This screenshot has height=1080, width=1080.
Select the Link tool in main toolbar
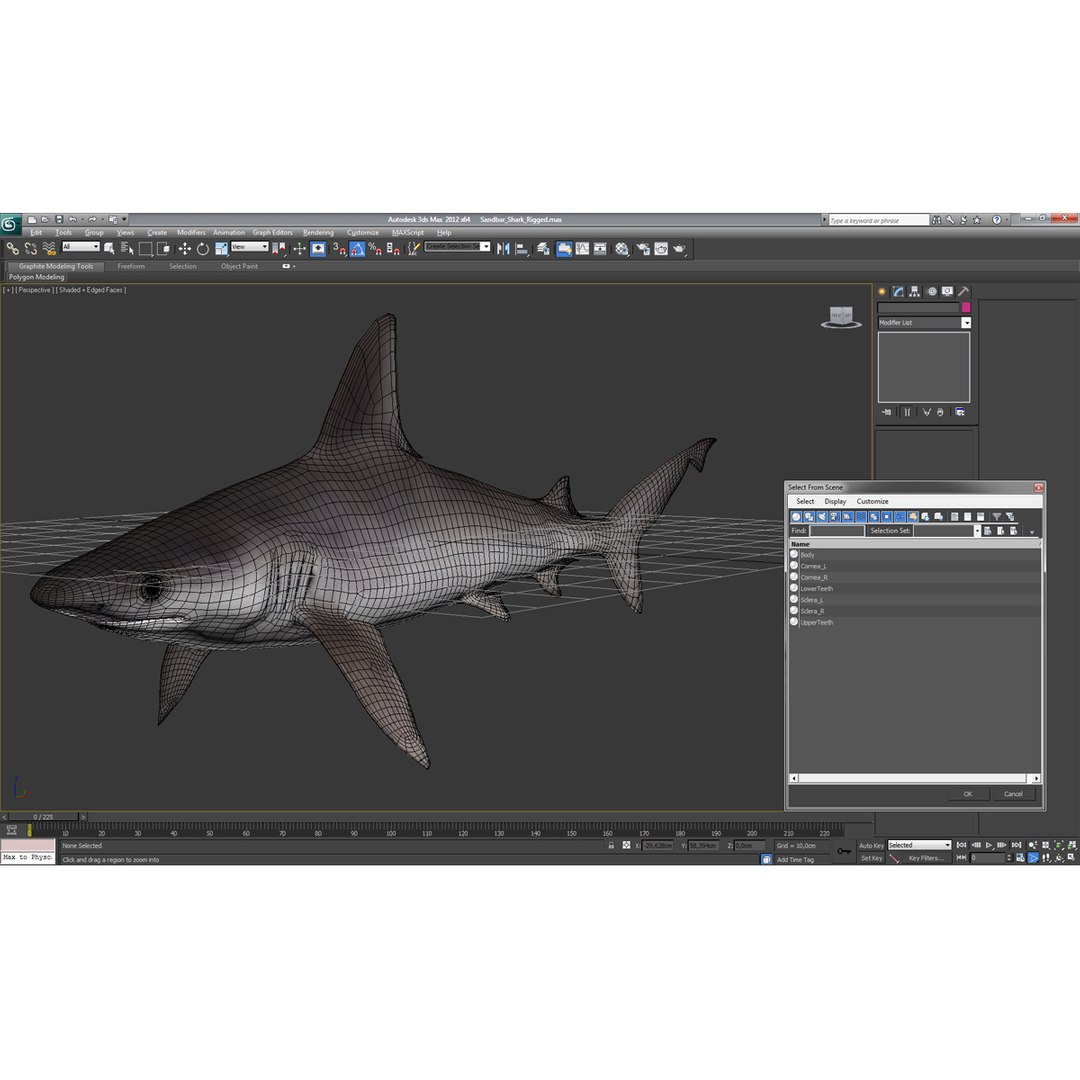[12, 249]
